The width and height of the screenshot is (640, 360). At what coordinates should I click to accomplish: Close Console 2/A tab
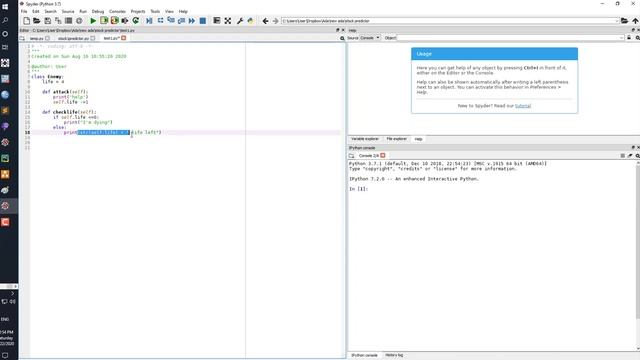[x=383, y=156]
